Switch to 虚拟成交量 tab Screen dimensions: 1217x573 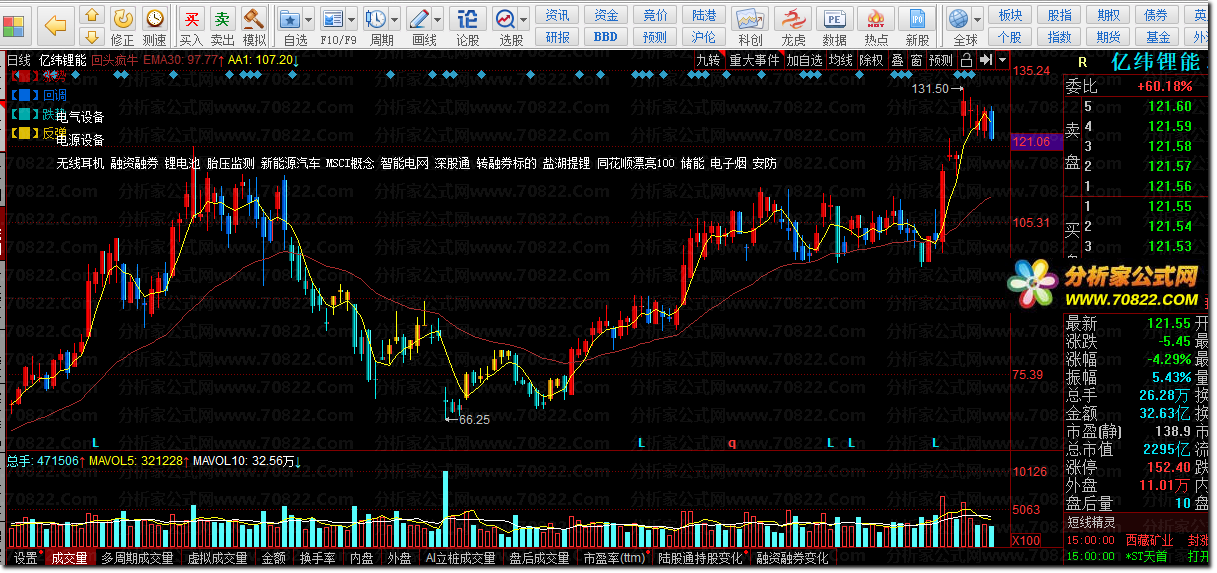[217, 558]
